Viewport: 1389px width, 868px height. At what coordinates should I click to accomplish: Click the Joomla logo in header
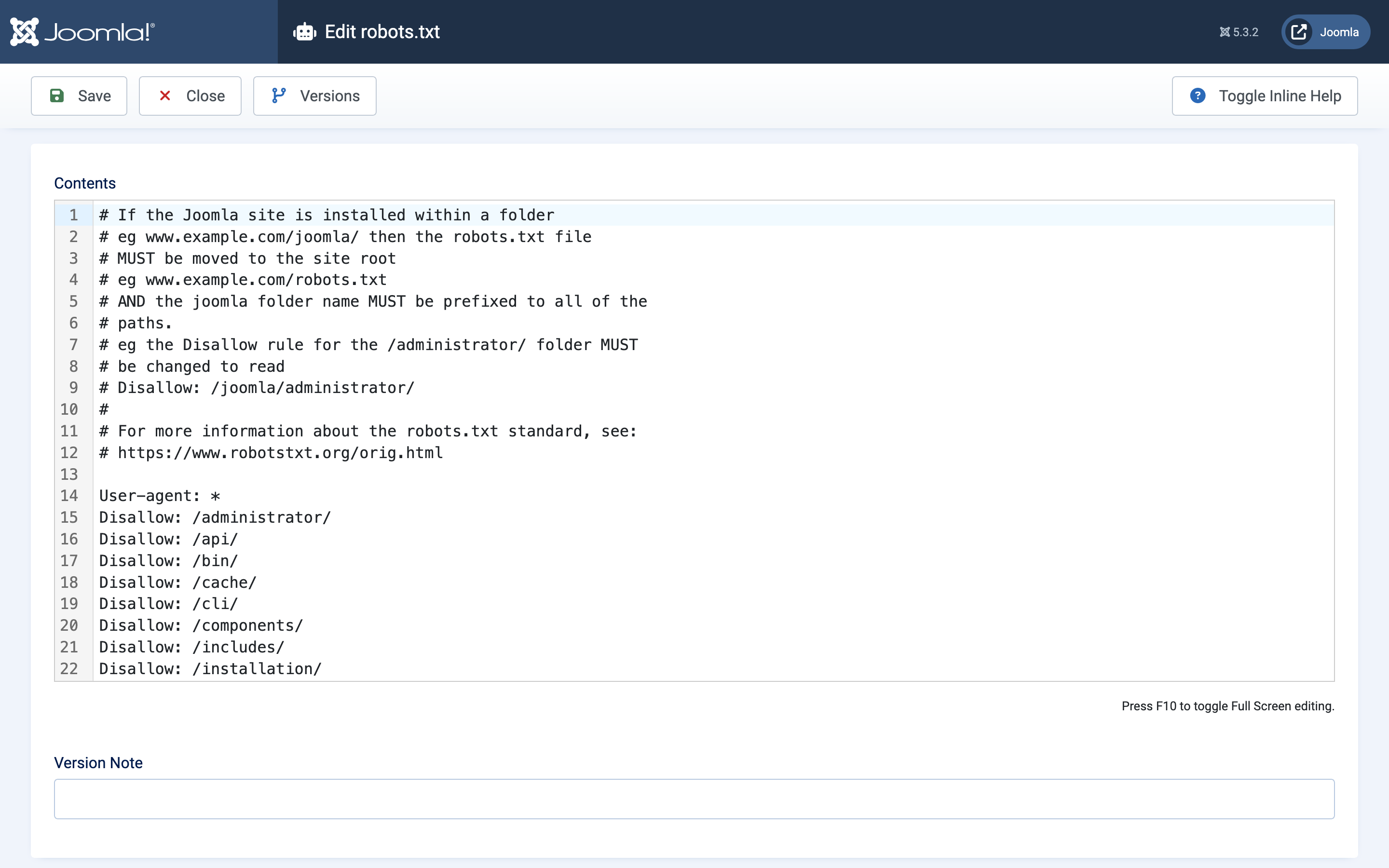(x=82, y=31)
